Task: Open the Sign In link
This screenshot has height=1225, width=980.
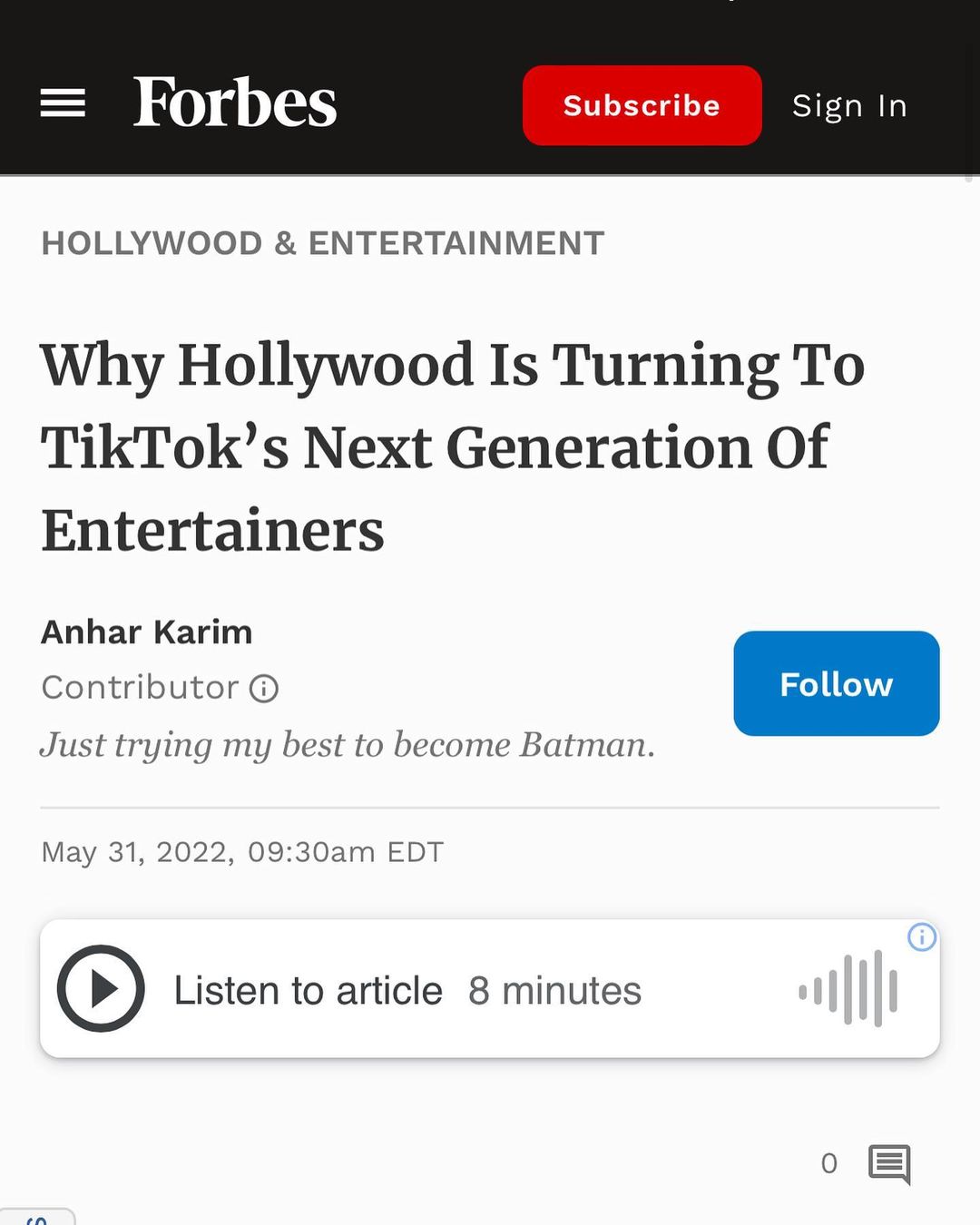Action: 849,106
